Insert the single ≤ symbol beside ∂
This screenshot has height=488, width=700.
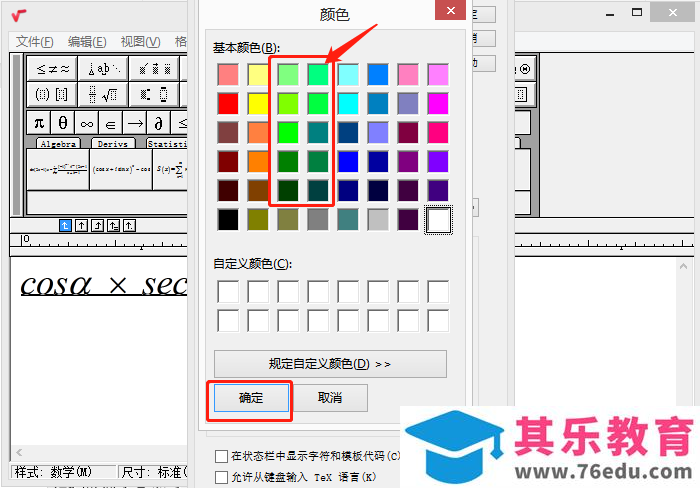[180, 122]
